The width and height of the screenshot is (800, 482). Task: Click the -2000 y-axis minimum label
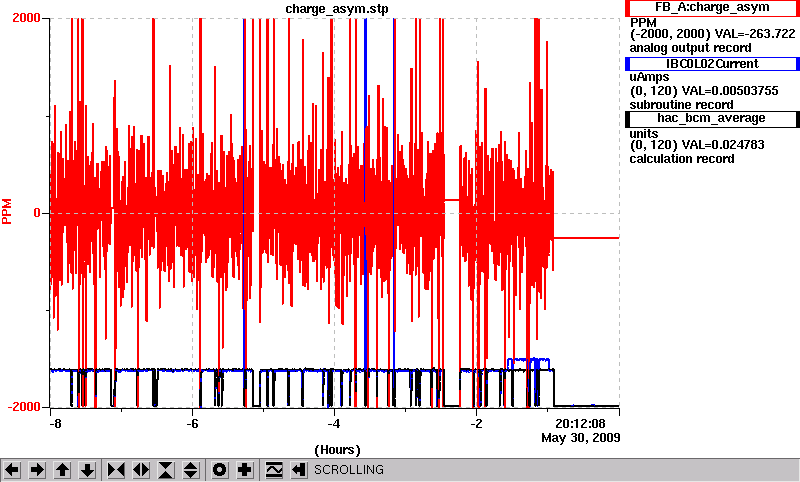click(23, 407)
